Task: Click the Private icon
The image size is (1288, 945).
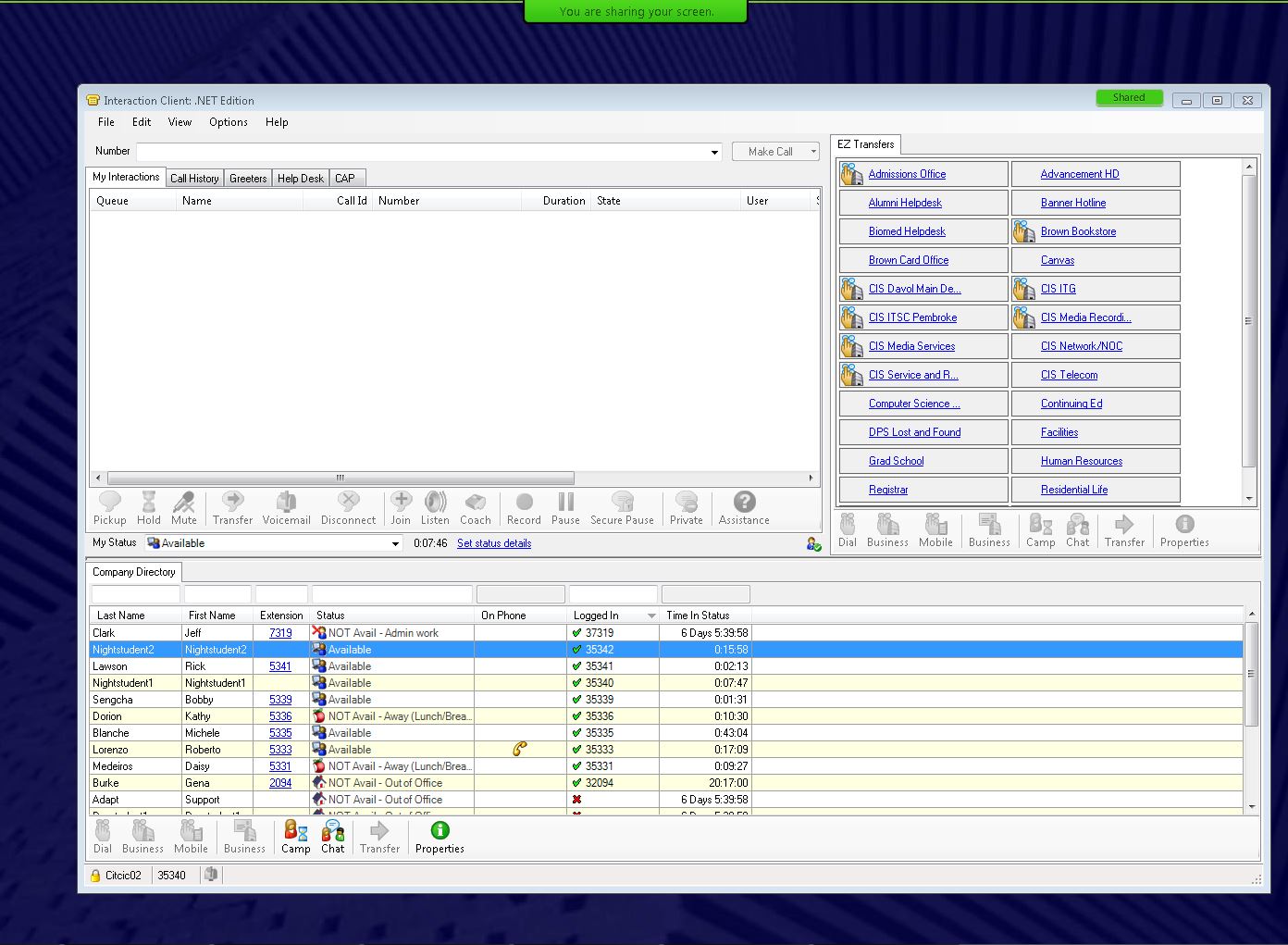Action: click(x=686, y=502)
